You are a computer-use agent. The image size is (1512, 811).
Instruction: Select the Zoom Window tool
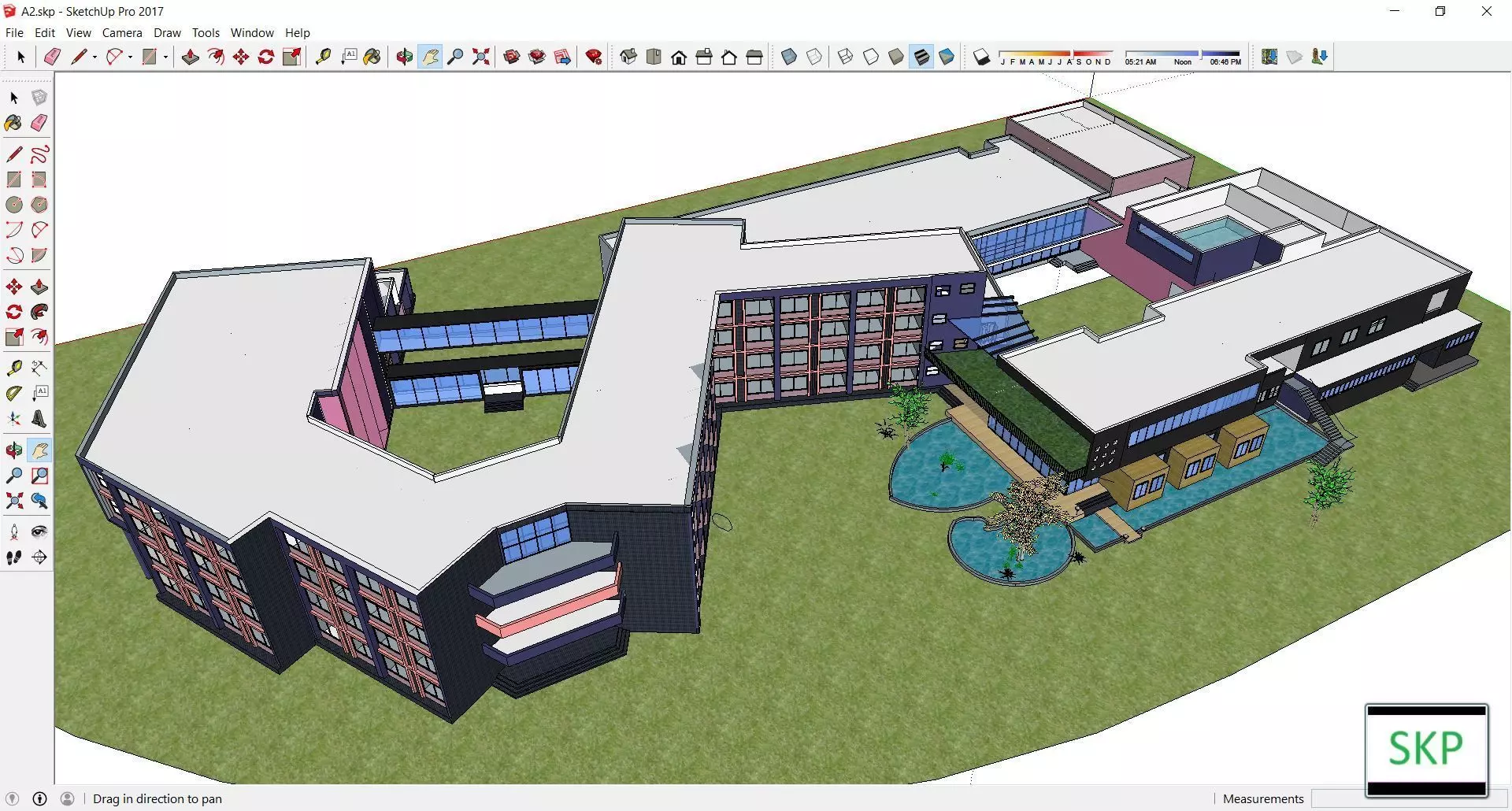coord(39,476)
